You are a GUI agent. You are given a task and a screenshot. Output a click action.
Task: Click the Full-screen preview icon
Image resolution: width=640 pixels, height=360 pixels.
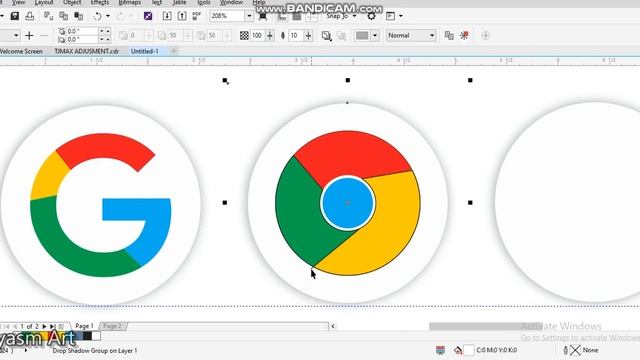(x=263, y=16)
